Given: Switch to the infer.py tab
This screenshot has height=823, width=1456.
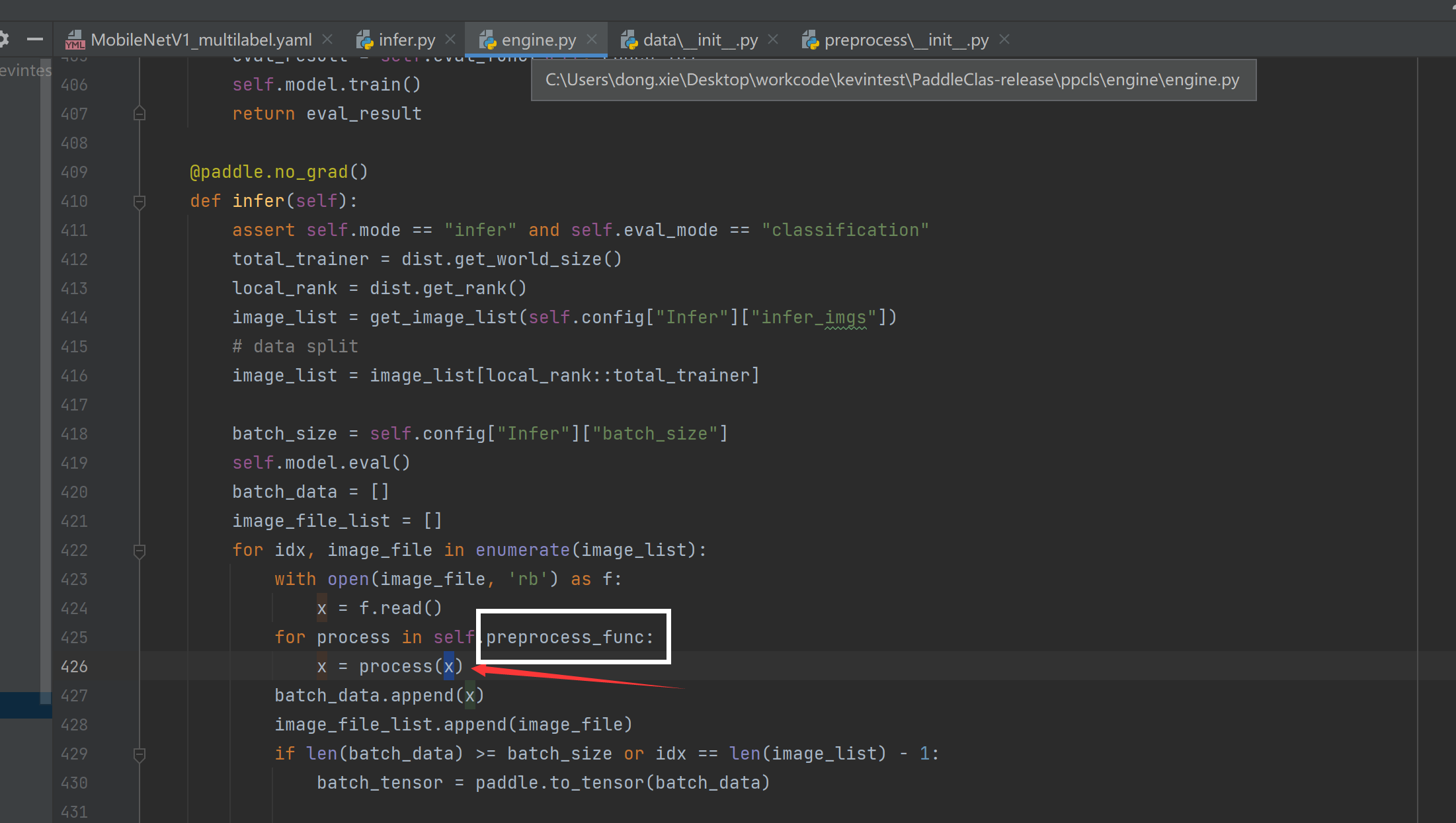Looking at the screenshot, I should tap(407, 40).
